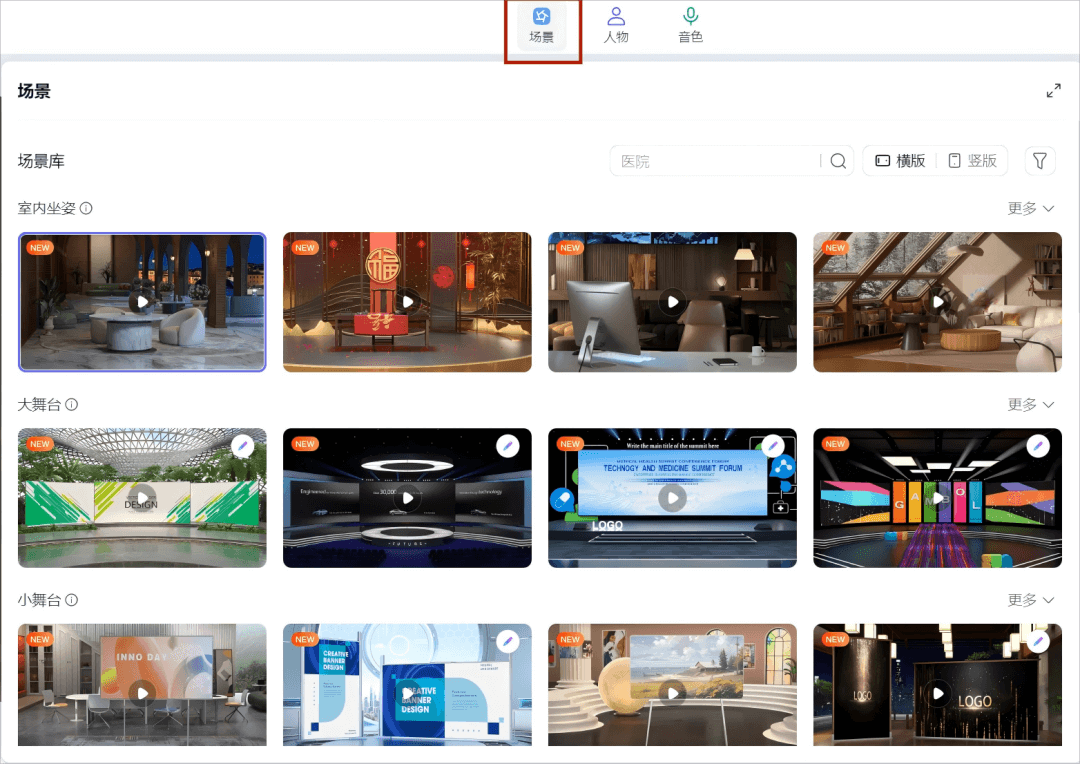Switch to 竖版 portrait orientation

click(x=972, y=161)
